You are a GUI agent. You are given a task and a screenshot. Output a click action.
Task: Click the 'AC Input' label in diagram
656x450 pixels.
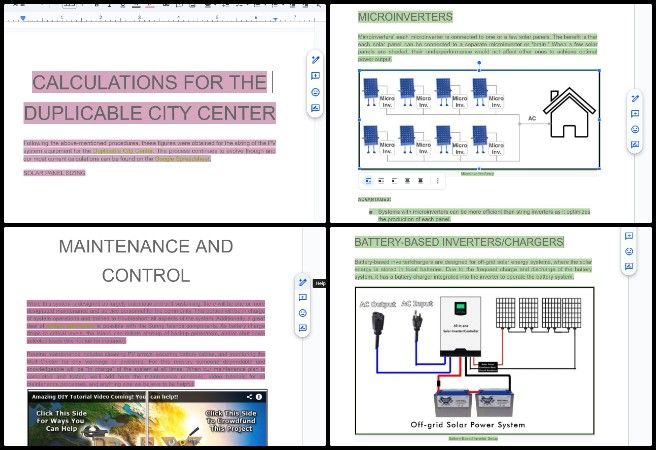(x=417, y=304)
